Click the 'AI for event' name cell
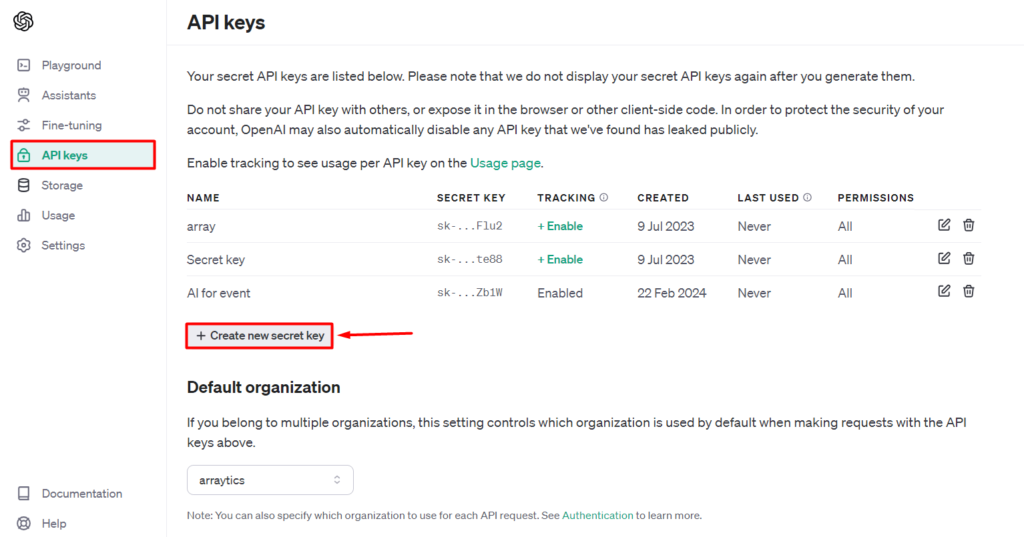The height and width of the screenshot is (537, 1024). (x=218, y=293)
